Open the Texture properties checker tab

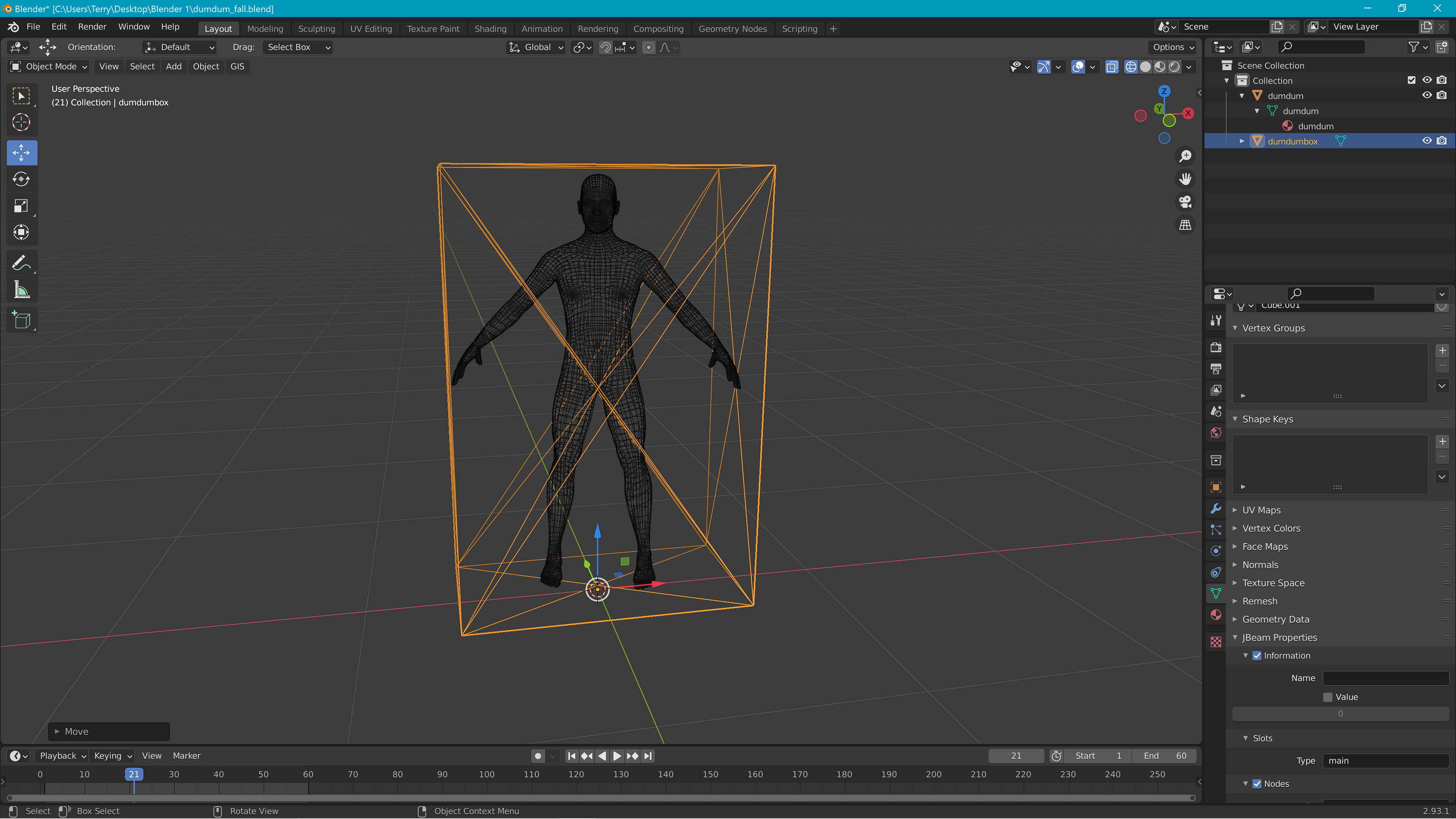[x=1216, y=642]
